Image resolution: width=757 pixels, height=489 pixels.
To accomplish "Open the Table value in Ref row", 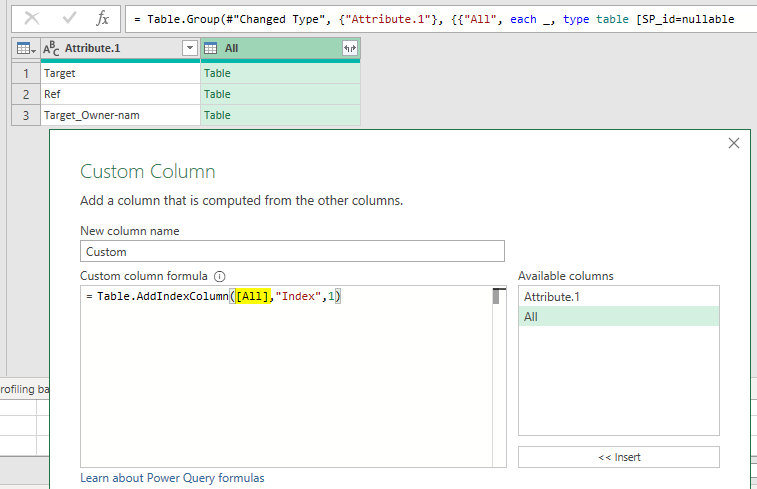I will 217,94.
